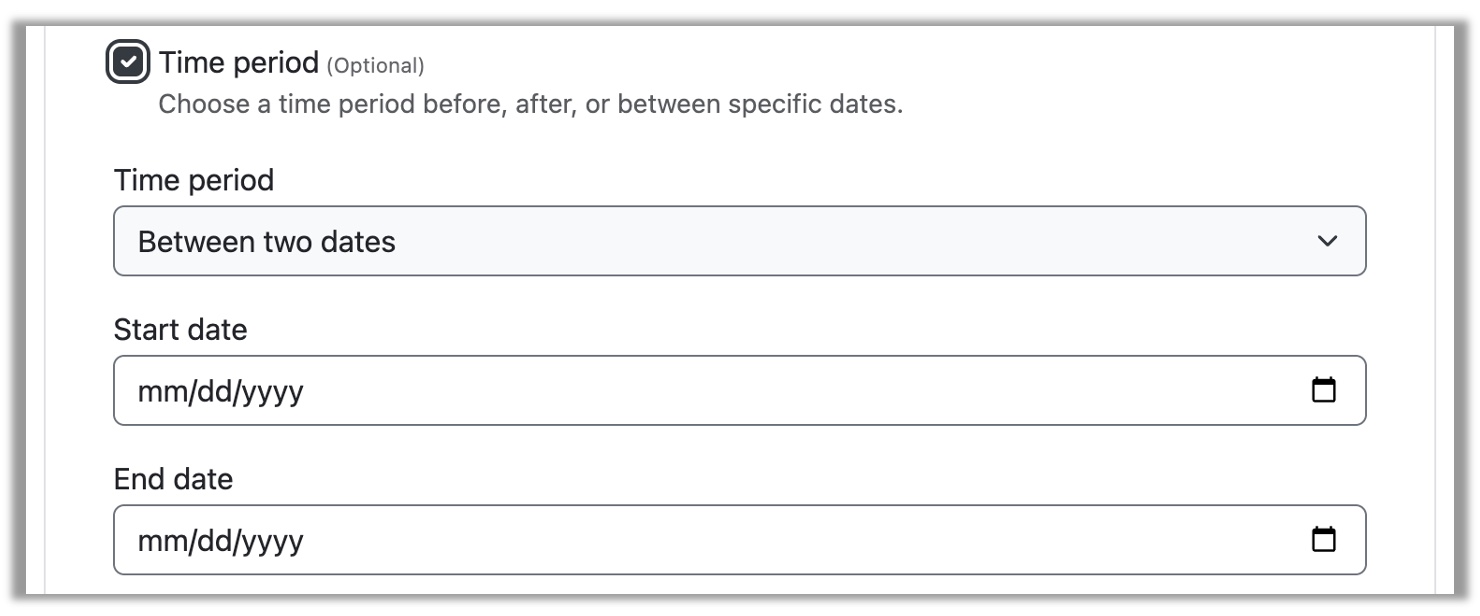Select the month segment in End date
This screenshot has height=616, width=1480.
[x=155, y=541]
